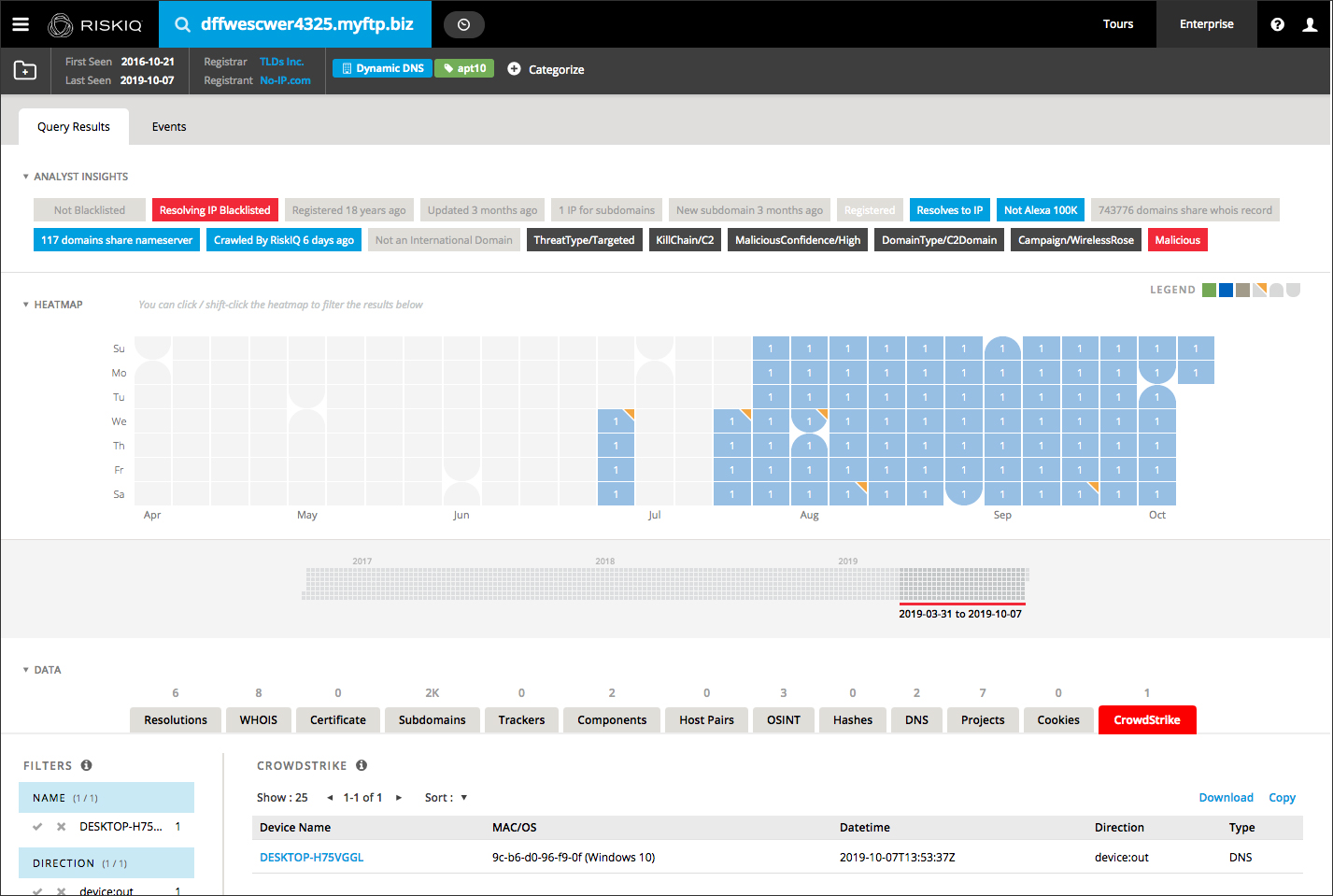Click the search magnifier icon
Screen dimensions: 1333x896
tap(183, 24)
